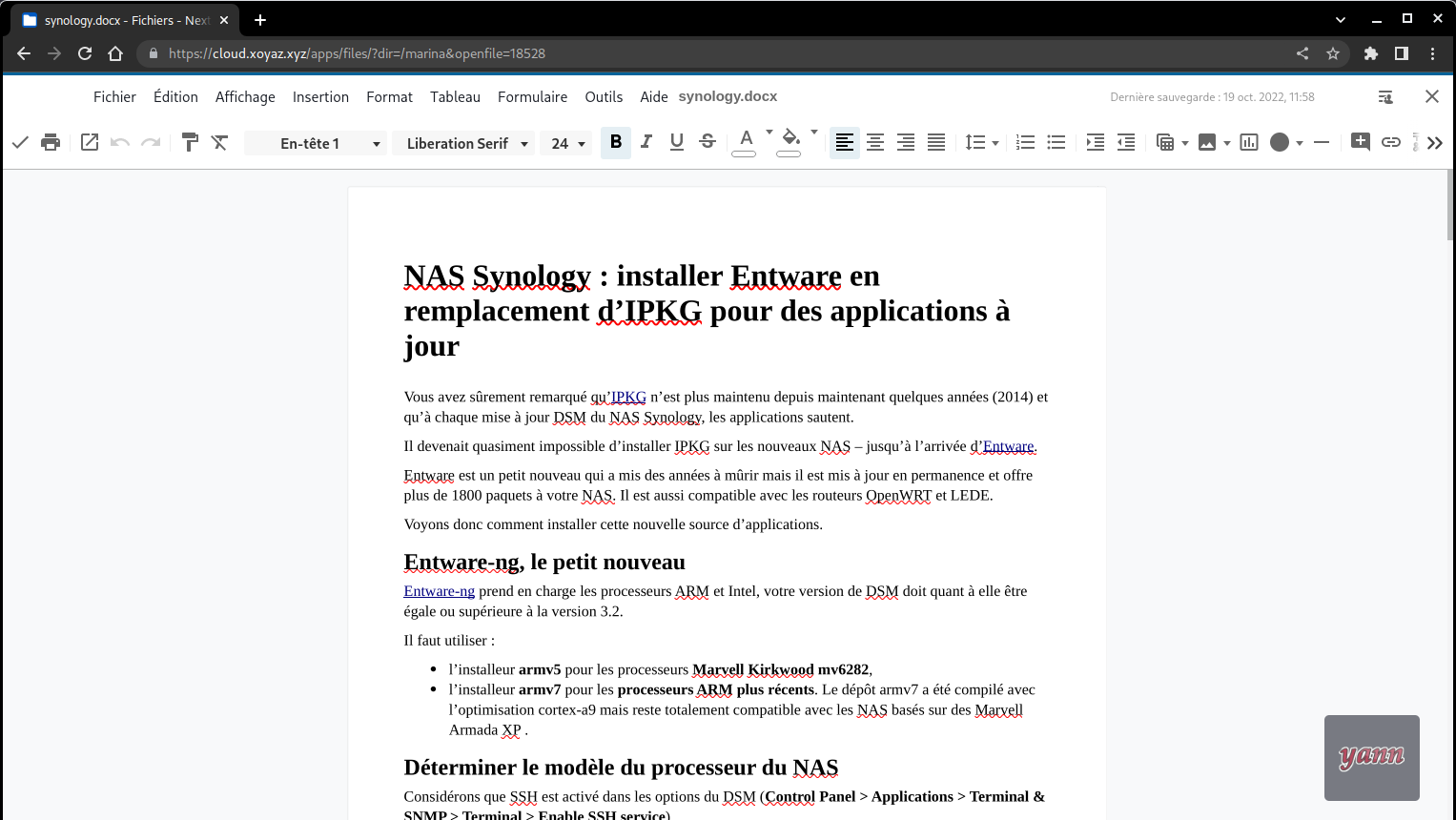The width and height of the screenshot is (1456, 820).
Task: Toggle italic formatting
Action: click(x=646, y=142)
